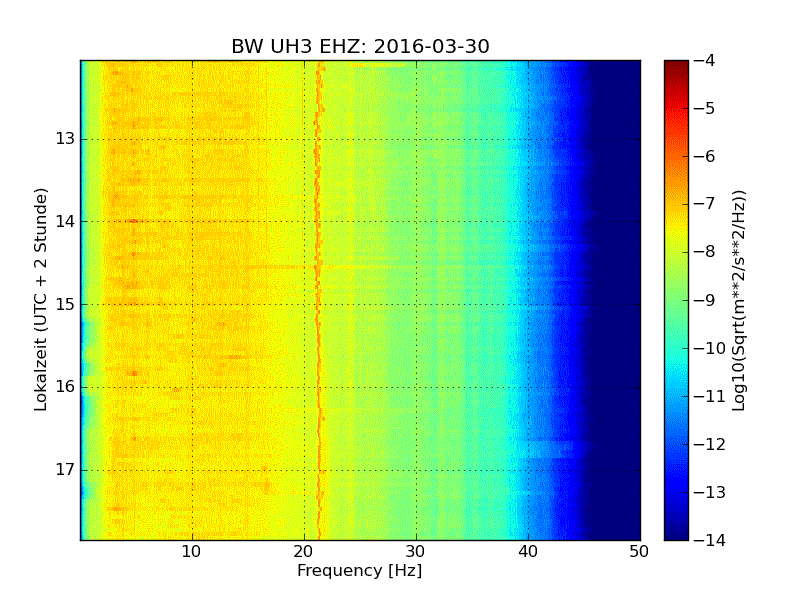Click x-axis tick label 50
This screenshot has width=800, height=600.
639,552
